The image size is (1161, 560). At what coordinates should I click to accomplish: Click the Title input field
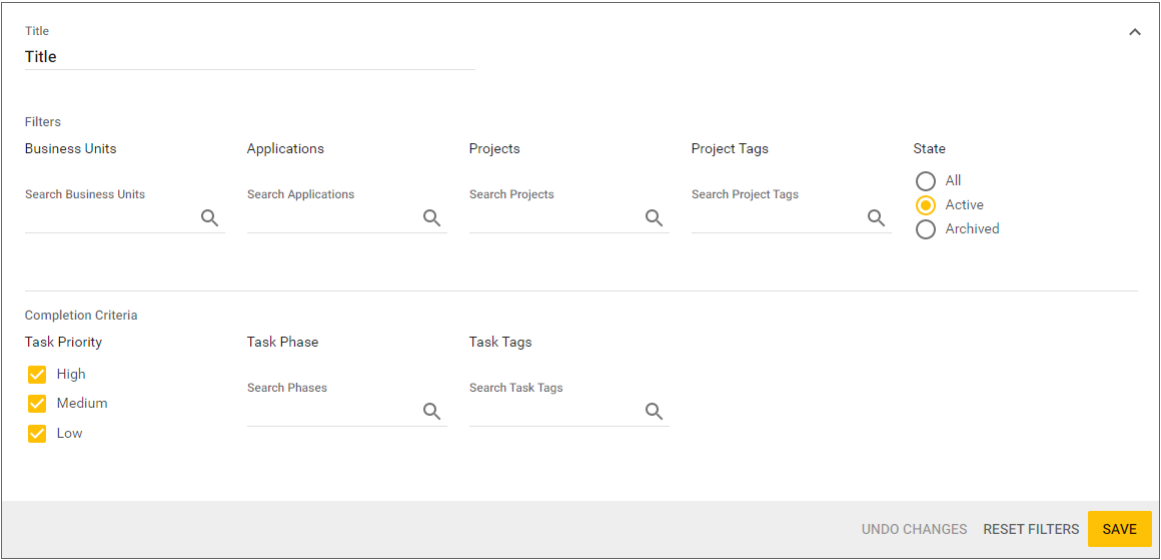pos(250,57)
